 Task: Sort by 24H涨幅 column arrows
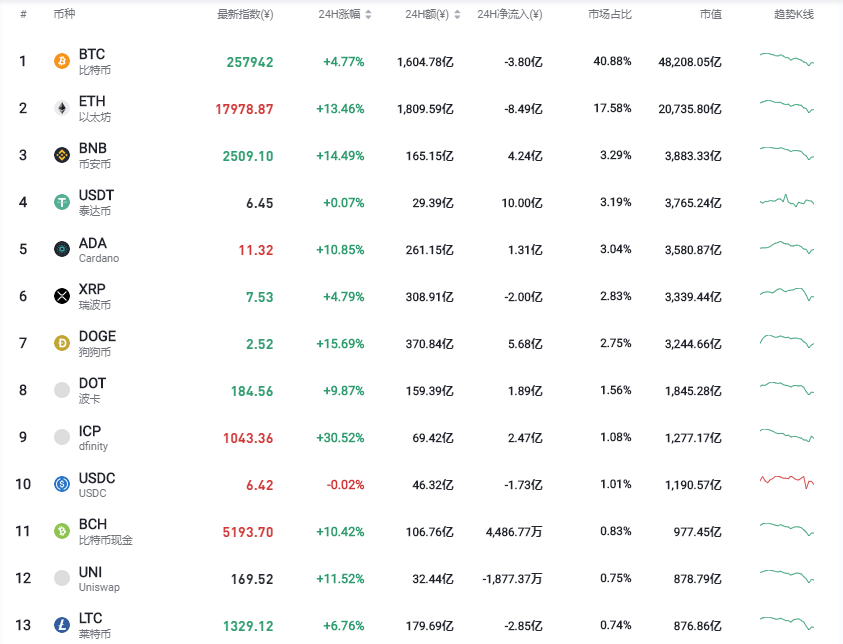(368, 15)
